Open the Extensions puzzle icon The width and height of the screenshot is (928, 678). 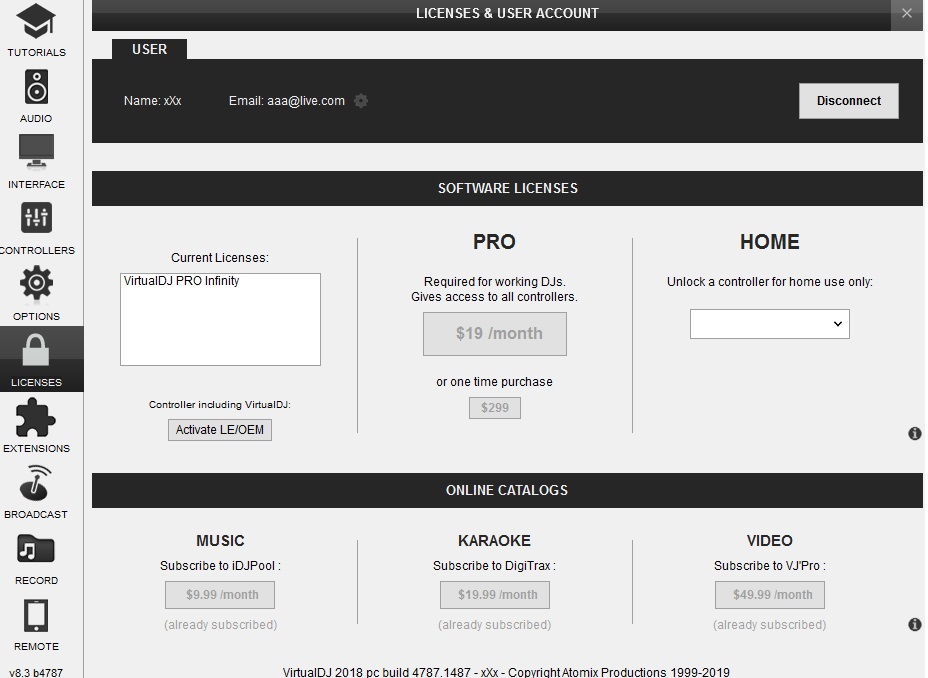click(36, 417)
